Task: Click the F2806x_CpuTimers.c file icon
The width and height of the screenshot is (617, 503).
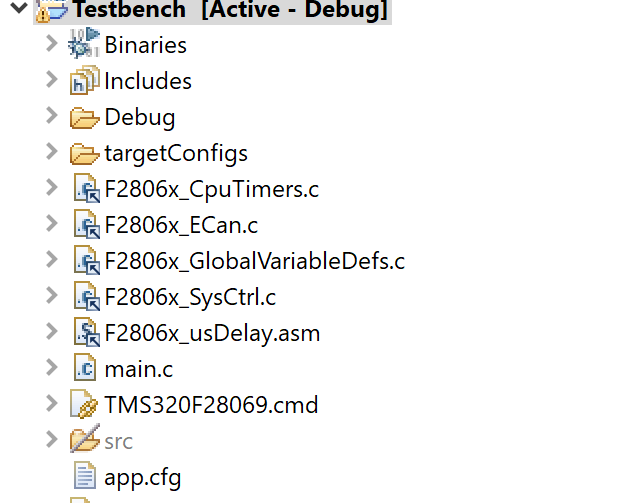Action: [84, 189]
